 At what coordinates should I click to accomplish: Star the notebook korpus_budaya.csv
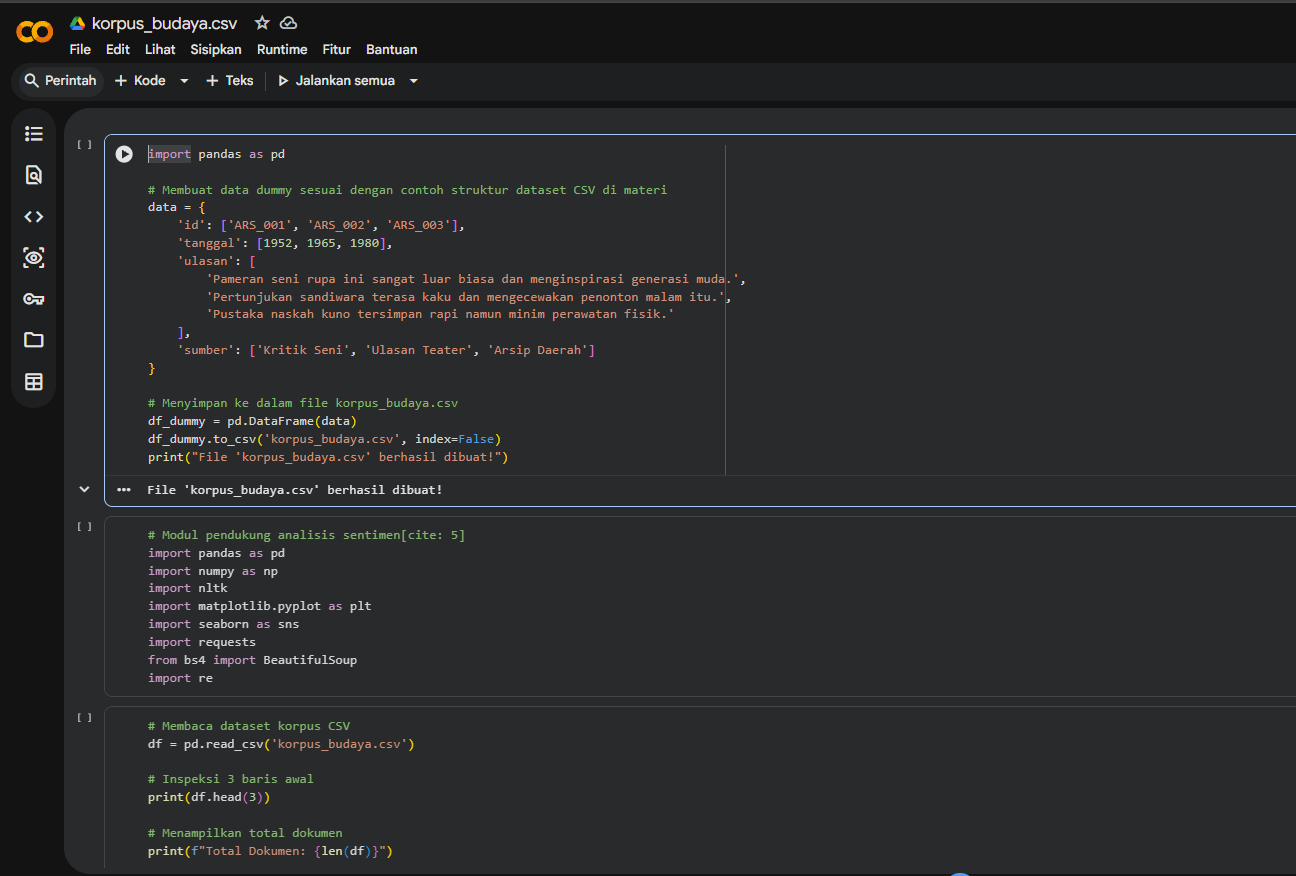(x=262, y=23)
